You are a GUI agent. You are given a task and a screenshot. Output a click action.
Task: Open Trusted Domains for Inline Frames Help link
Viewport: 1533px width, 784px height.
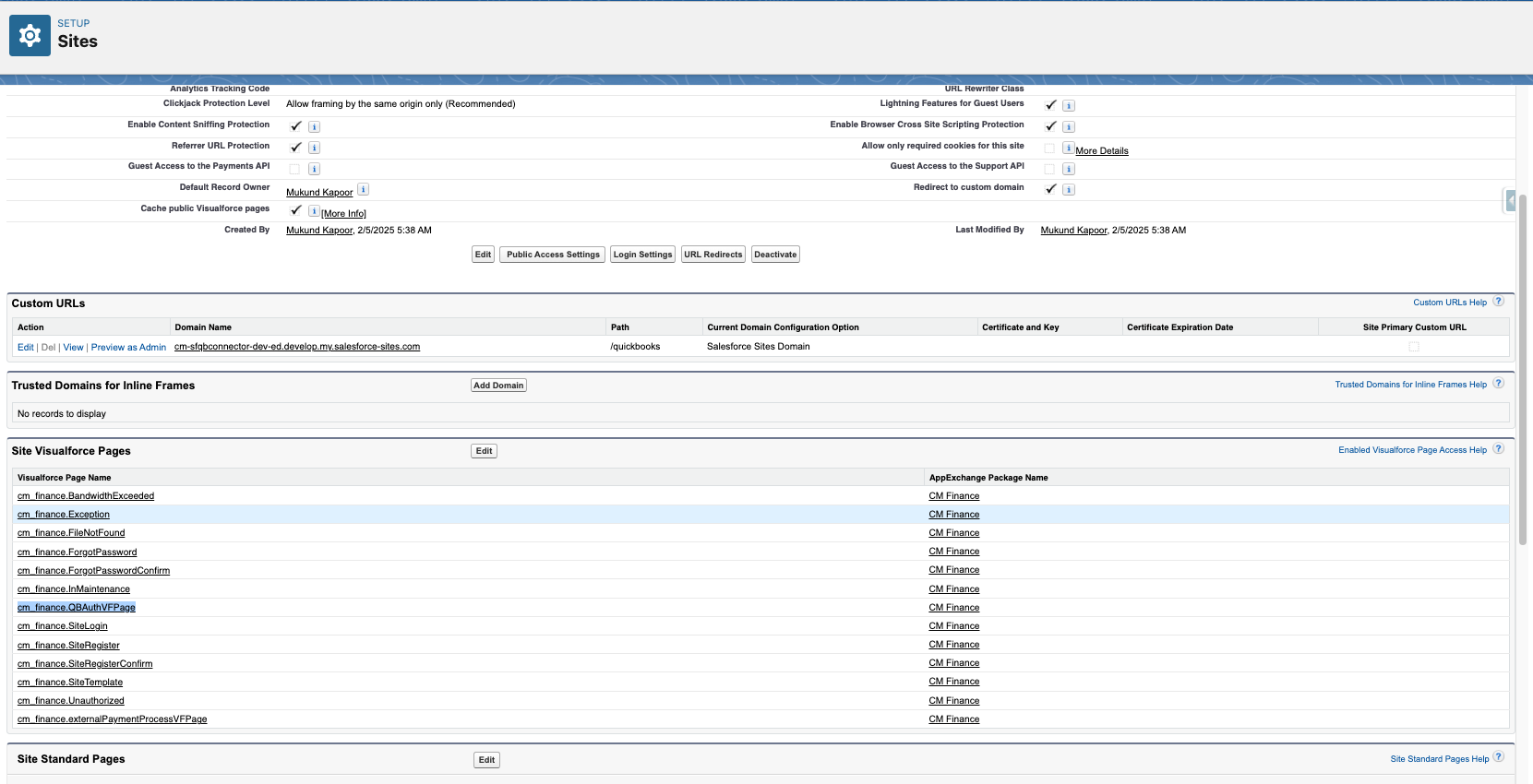point(1411,385)
